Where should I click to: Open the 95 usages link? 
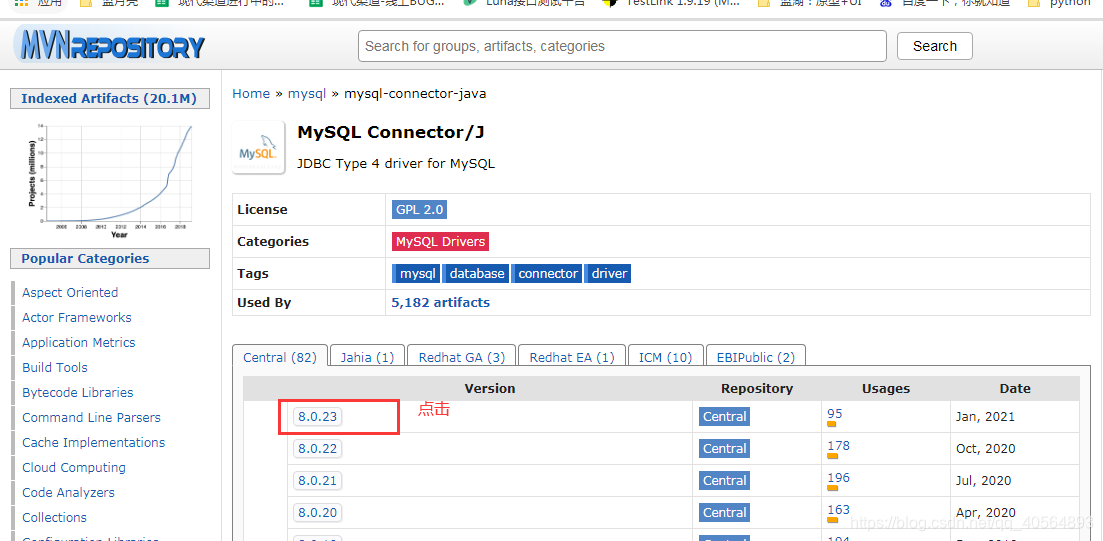pos(834,414)
